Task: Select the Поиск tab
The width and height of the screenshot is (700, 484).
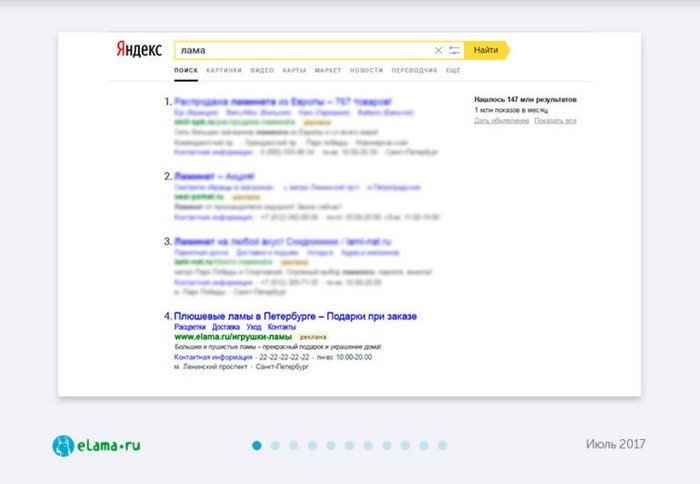Action: [x=186, y=71]
